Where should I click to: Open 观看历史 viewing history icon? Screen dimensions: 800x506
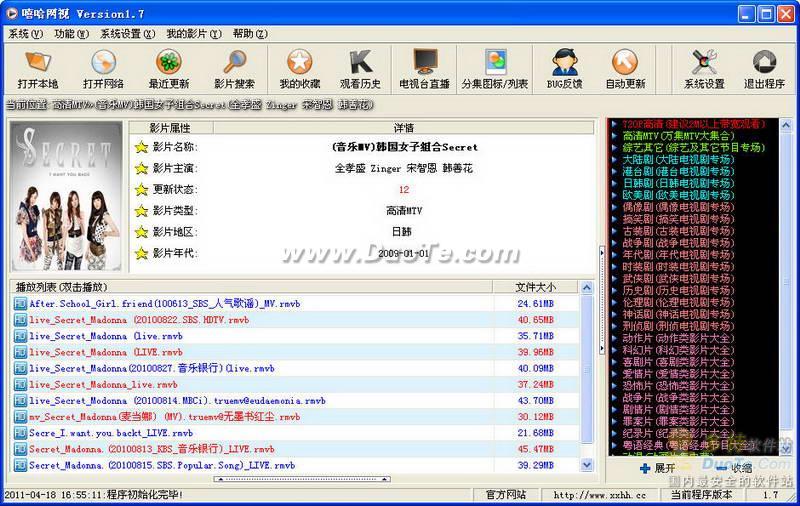pyautogui.click(x=360, y=62)
